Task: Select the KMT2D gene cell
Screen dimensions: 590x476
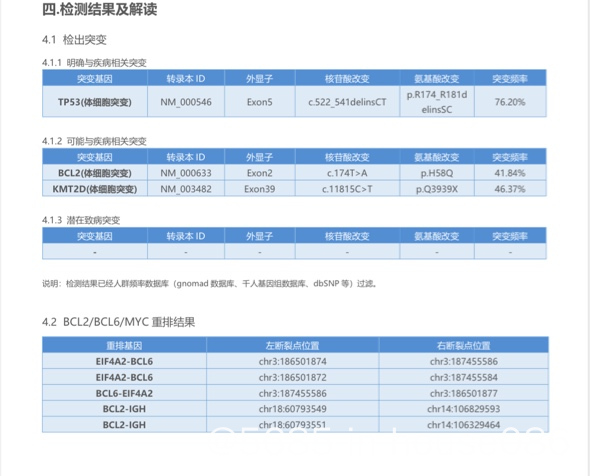Action: coord(95,189)
